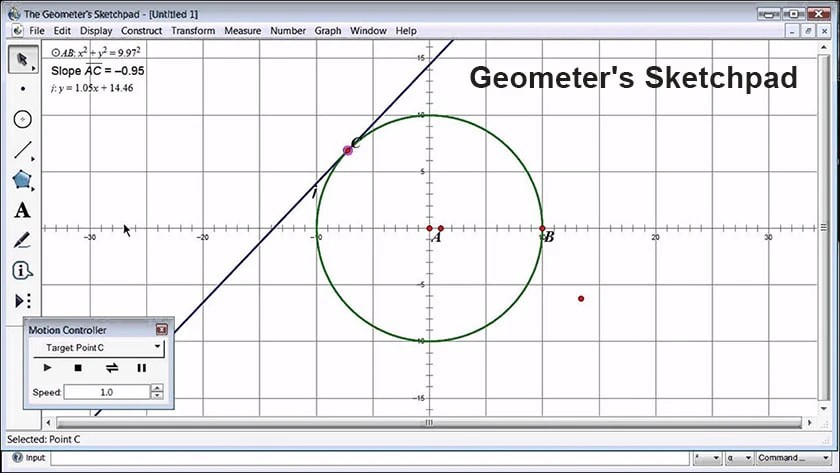Reverse direction in Motion Controller
840x473 pixels.
coord(111,367)
